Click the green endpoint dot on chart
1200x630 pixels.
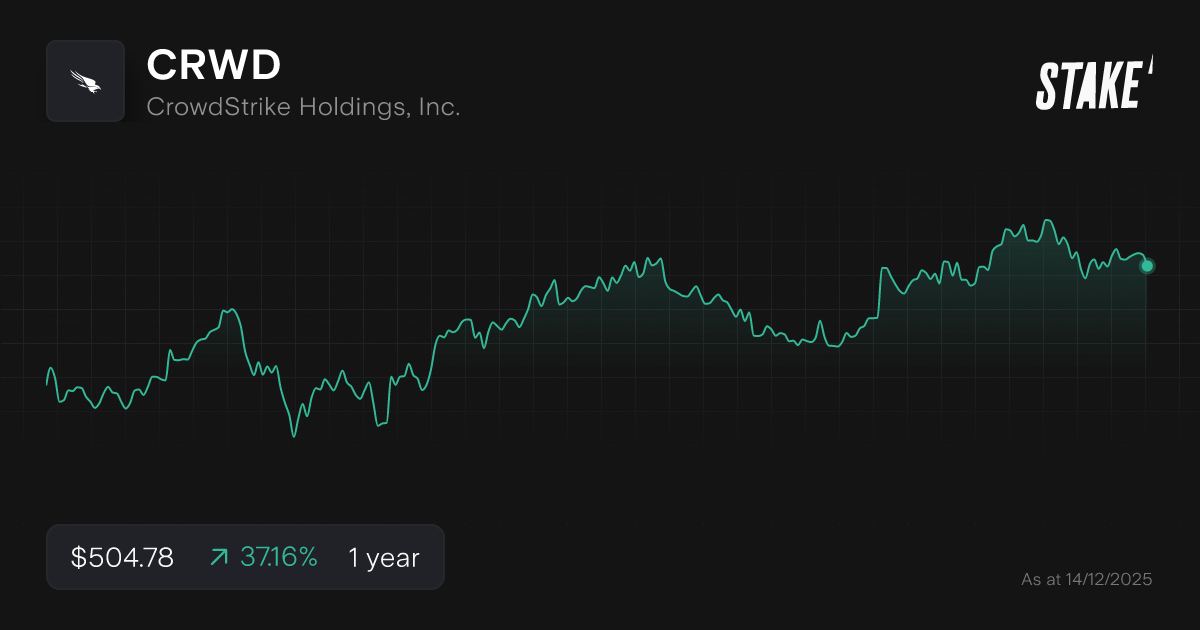point(1147,266)
